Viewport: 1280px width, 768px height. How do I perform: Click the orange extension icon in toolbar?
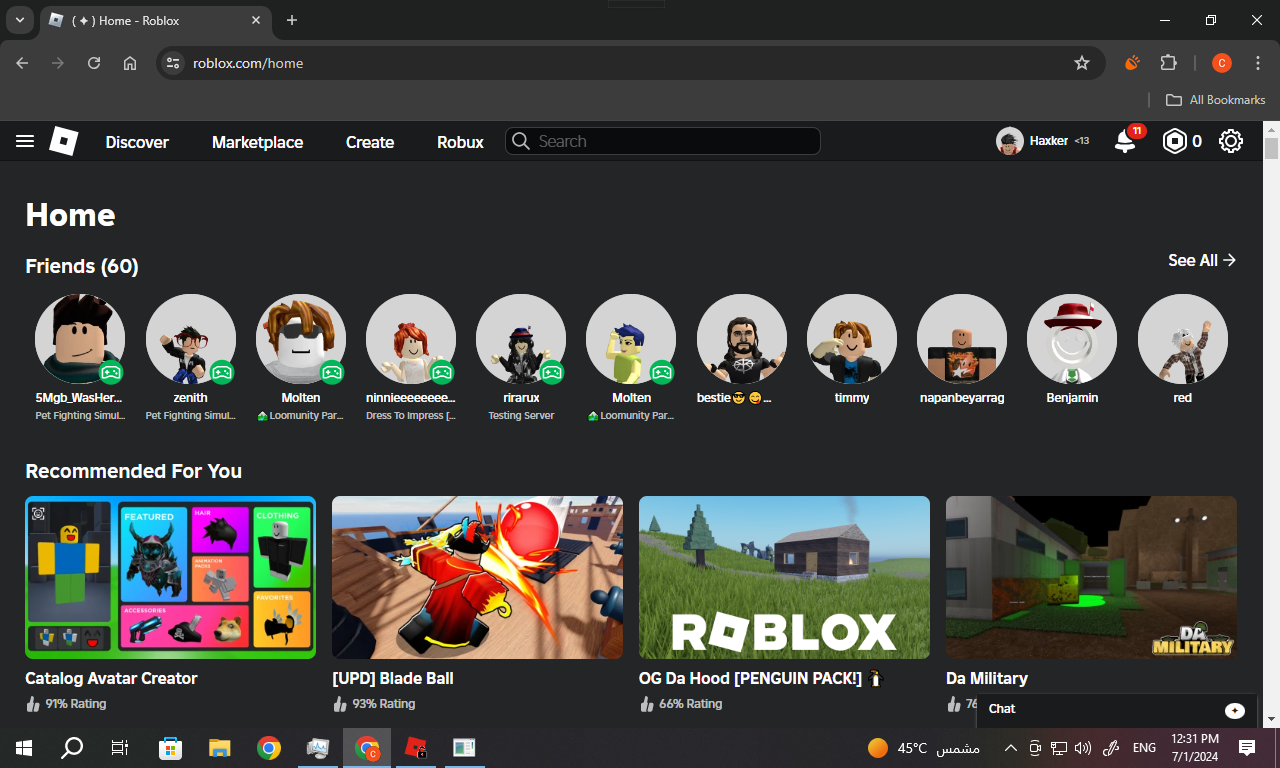click(1132, 63)
